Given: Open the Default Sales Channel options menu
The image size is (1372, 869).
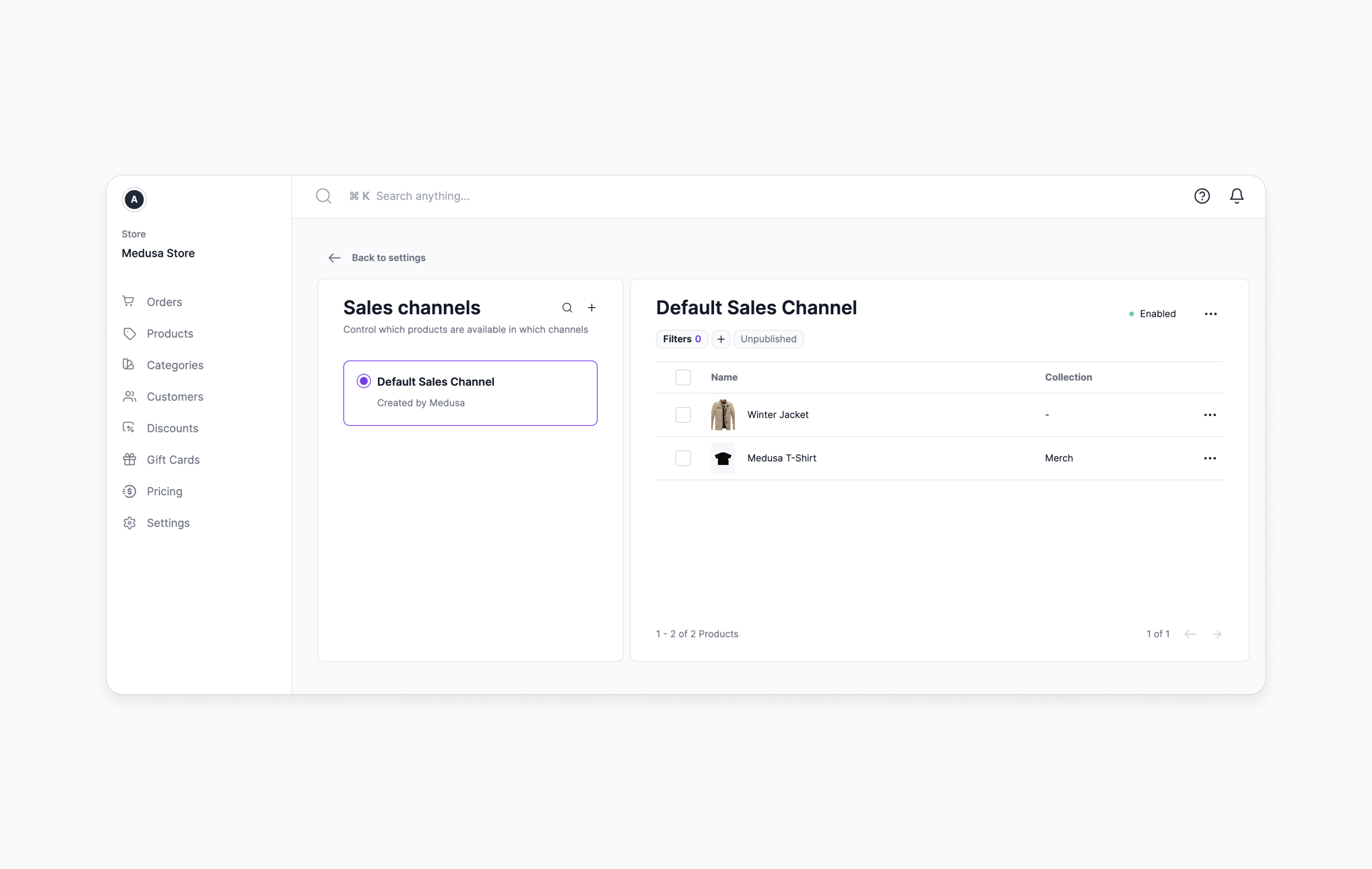Looking at the screenshot, I should 1211,314.
